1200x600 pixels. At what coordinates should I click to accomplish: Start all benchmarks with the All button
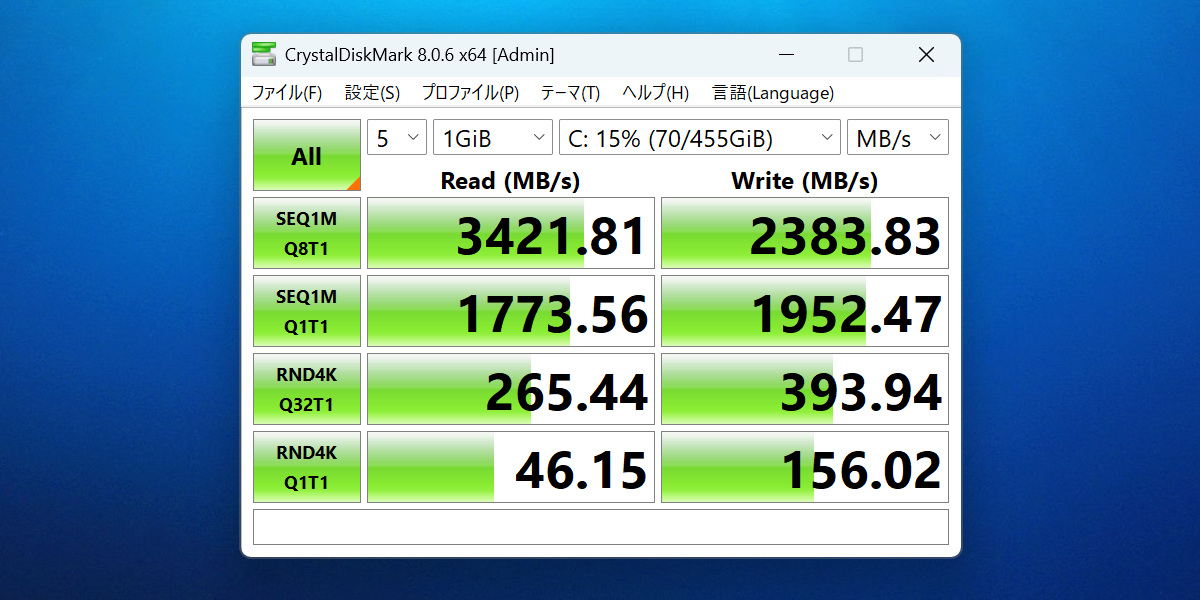pos(306,156)
